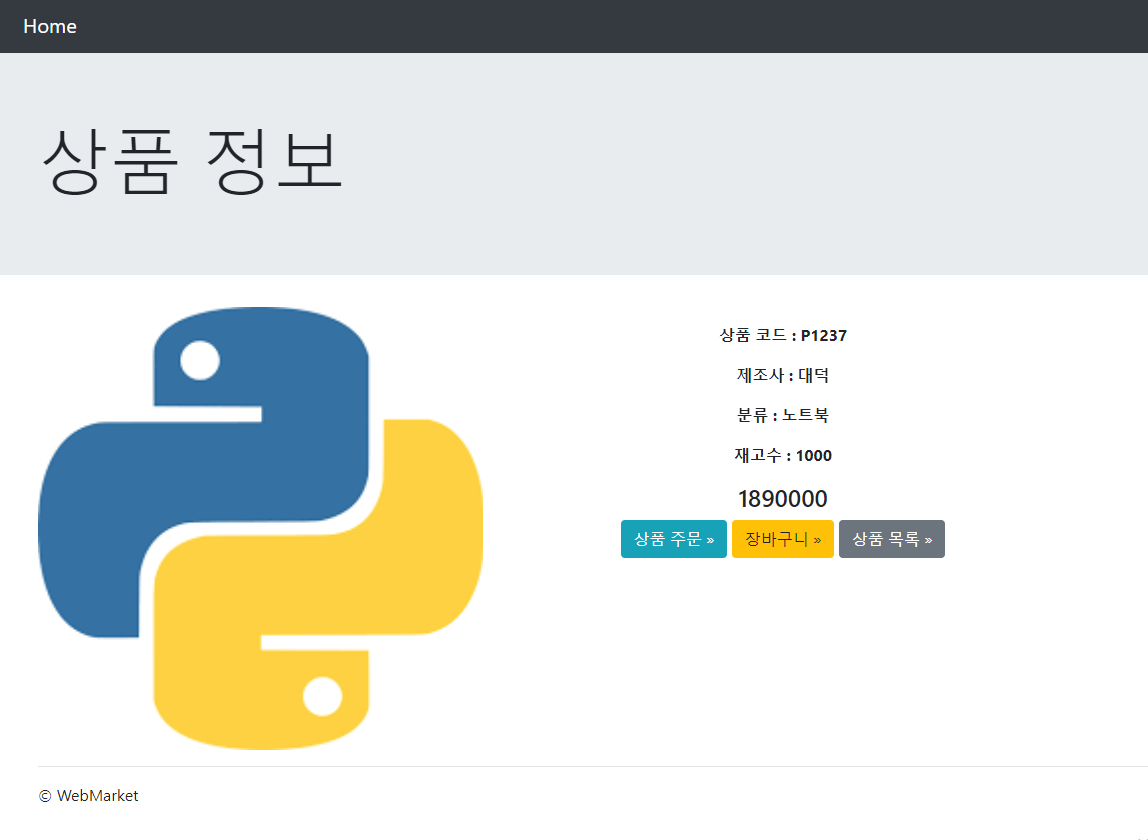1148x840 pixels.
Task: Click product code text P1237
Action: coord(824,335)
